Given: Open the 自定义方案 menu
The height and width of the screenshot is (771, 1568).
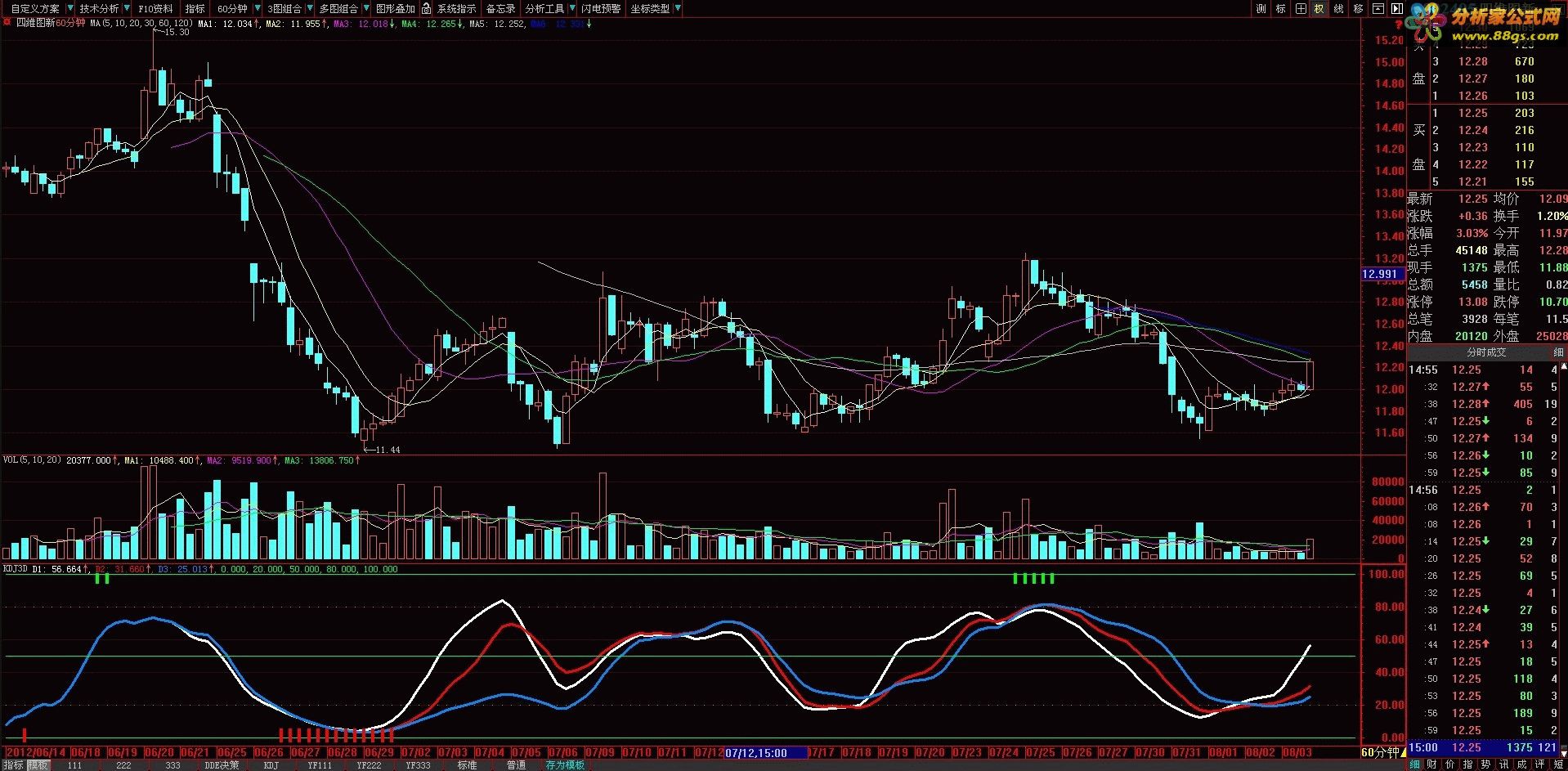Looking at the screenshot, I should click(x=34, y=8).
